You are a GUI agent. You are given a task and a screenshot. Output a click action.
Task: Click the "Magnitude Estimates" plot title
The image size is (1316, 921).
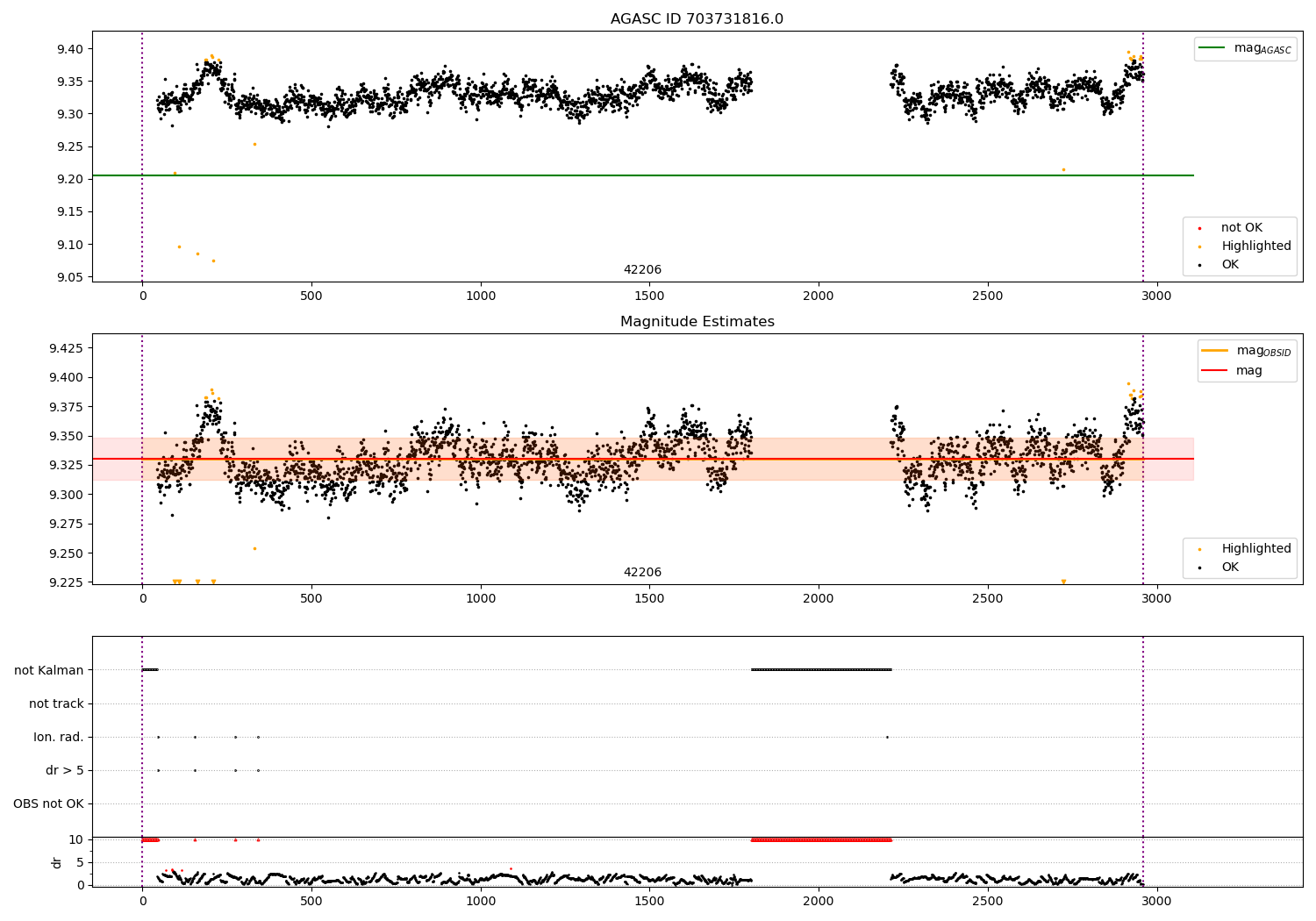[x=697, y=322]
